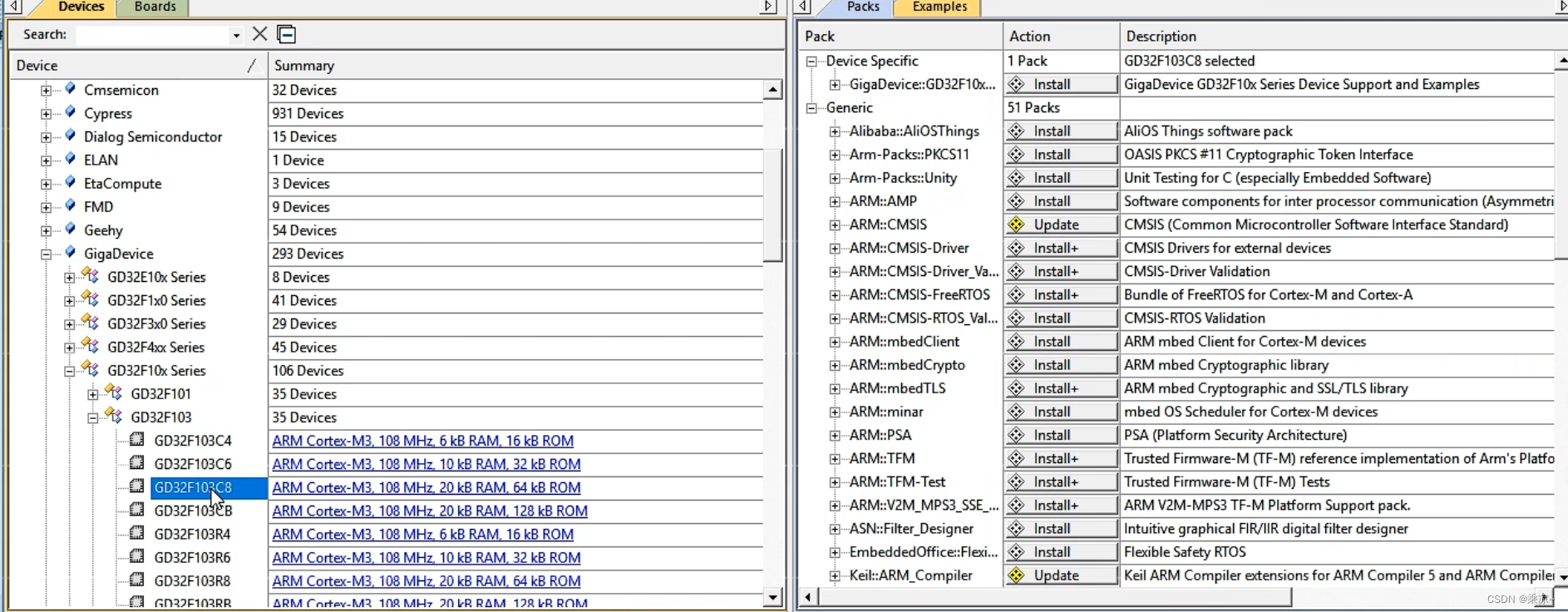
Task: Click Install+ for ARM::CMSIS-FreeRTOS
Action: 1061,294
